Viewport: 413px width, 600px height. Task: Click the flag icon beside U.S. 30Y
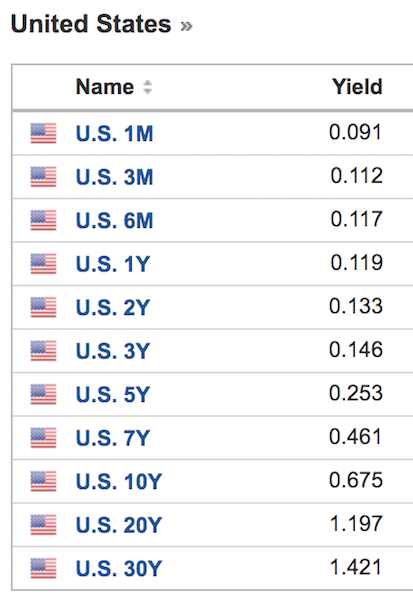pyautogui.click(x=44, y=569)
